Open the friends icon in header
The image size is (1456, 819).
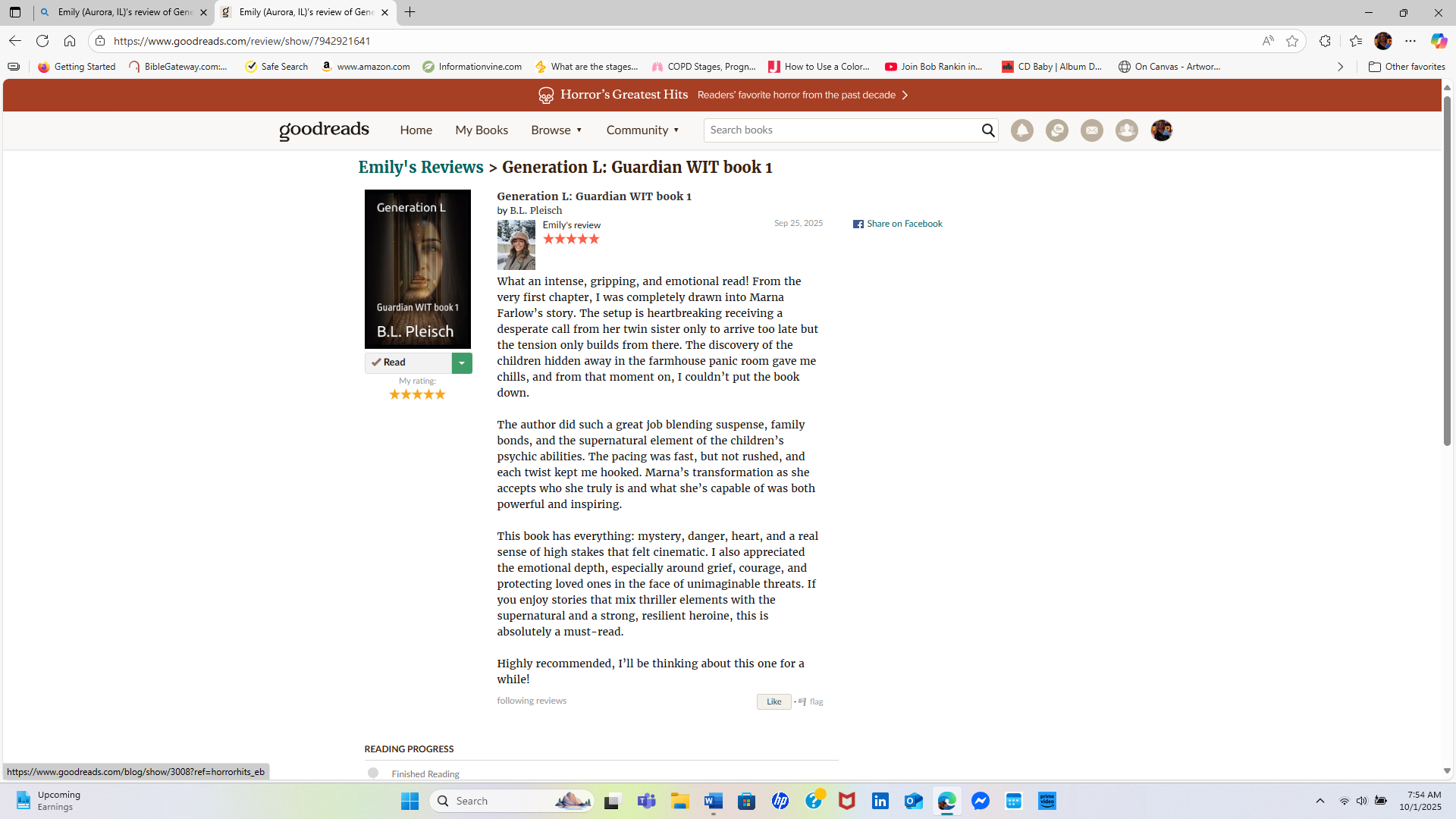point(1126,130)
